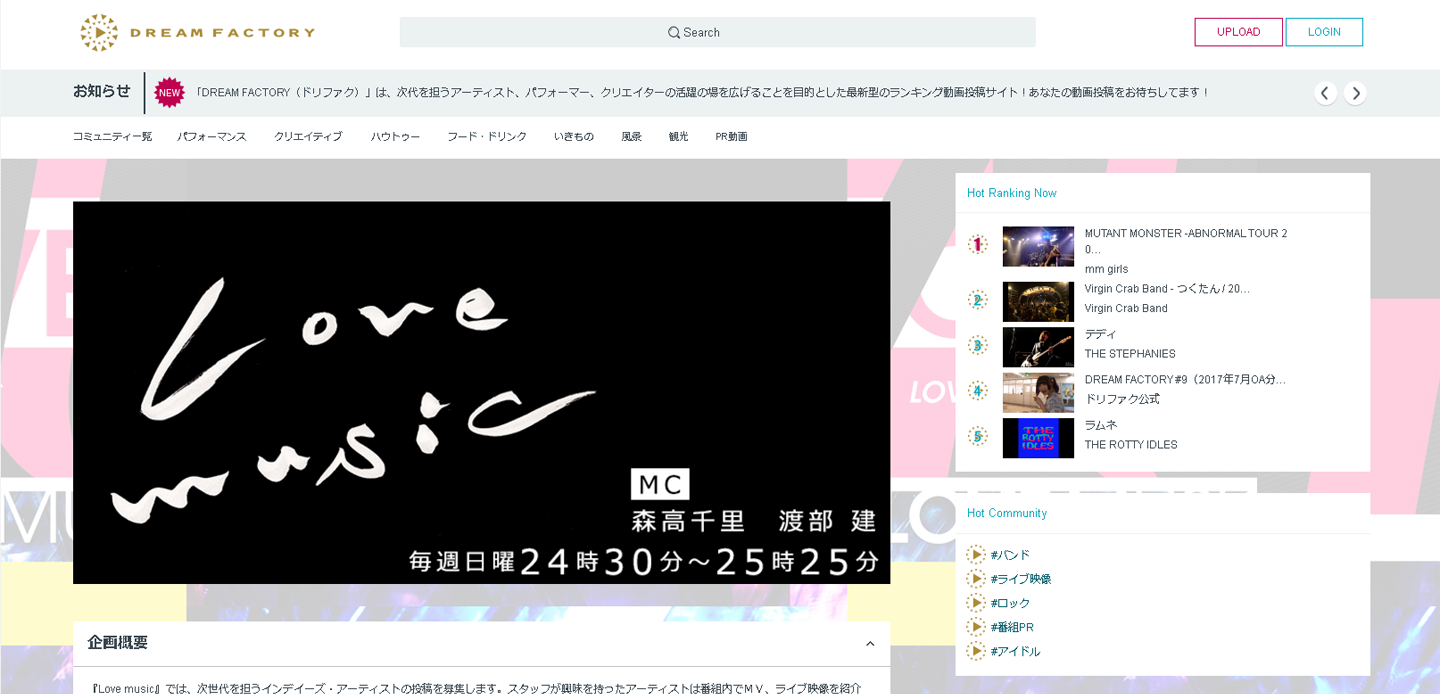Click play icon beside #ライブ映像
This screenshot has width=1440, height=694.
[x=976, y=578]
